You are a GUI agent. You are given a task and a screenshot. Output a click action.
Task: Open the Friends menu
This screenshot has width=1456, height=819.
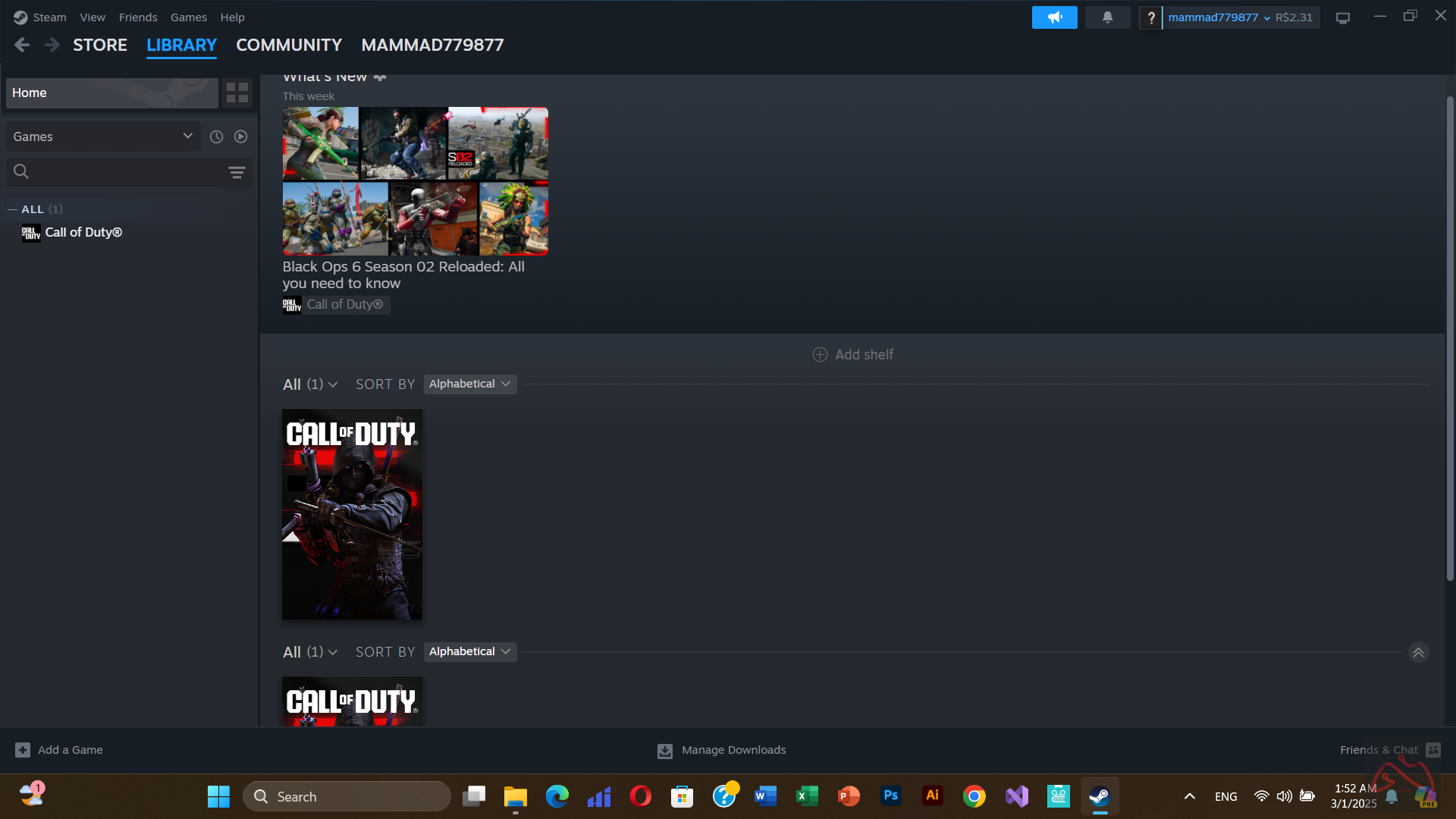coord(137,17)
